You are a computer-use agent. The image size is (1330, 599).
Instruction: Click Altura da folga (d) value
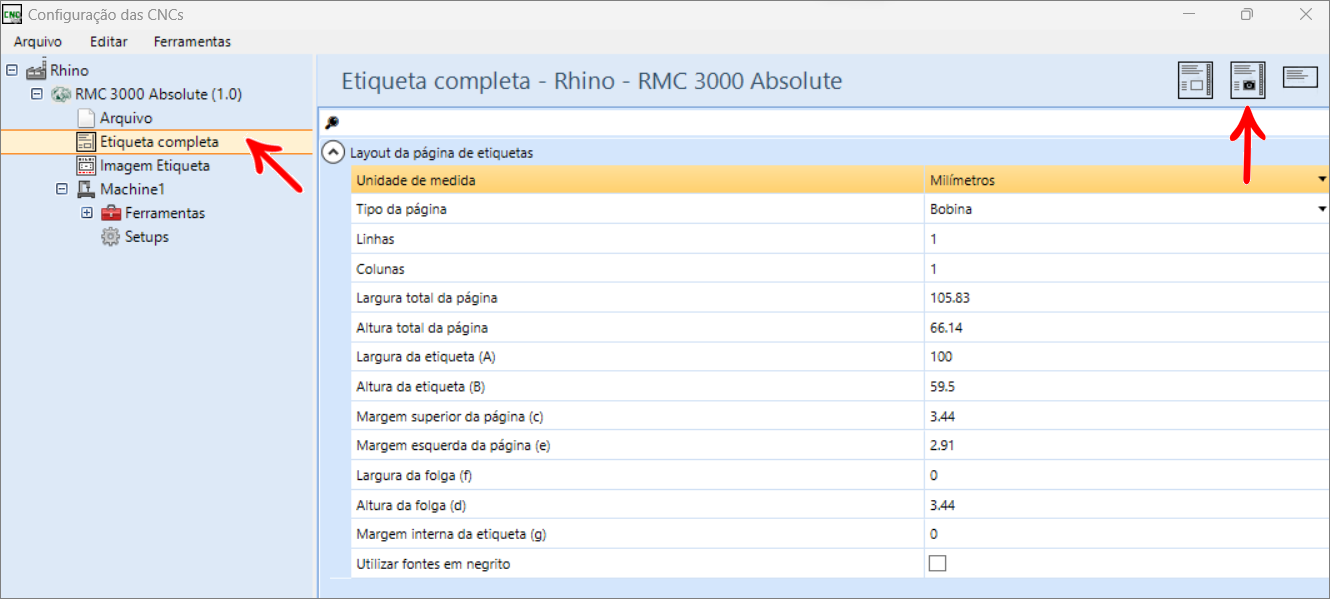(x=1126, y=505)
